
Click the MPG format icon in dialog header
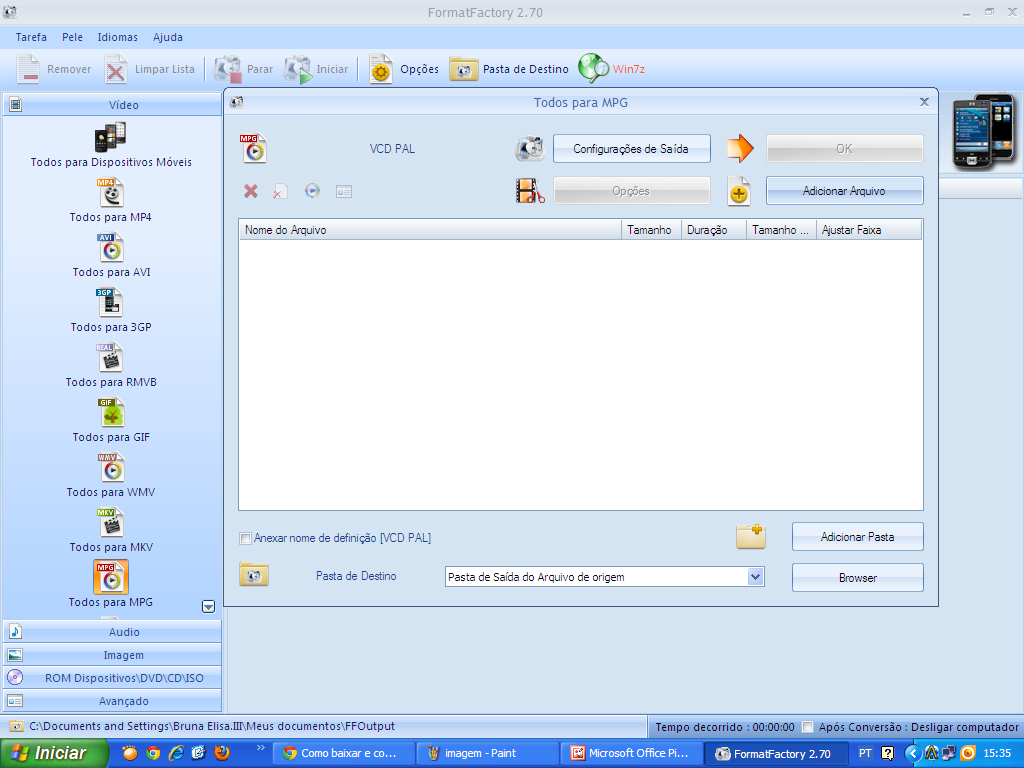pos(253,148)
